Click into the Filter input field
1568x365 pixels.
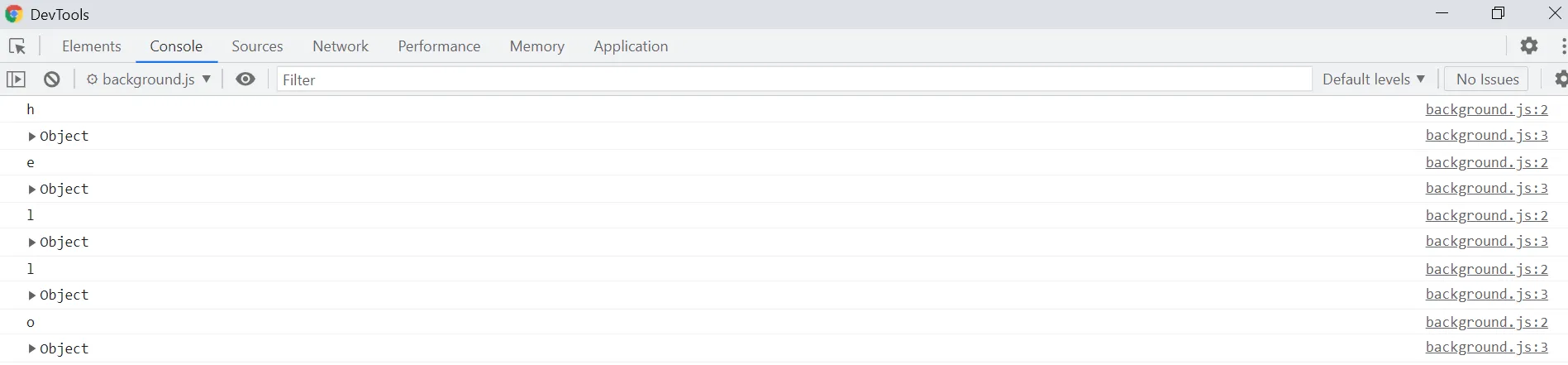point(794,79)
